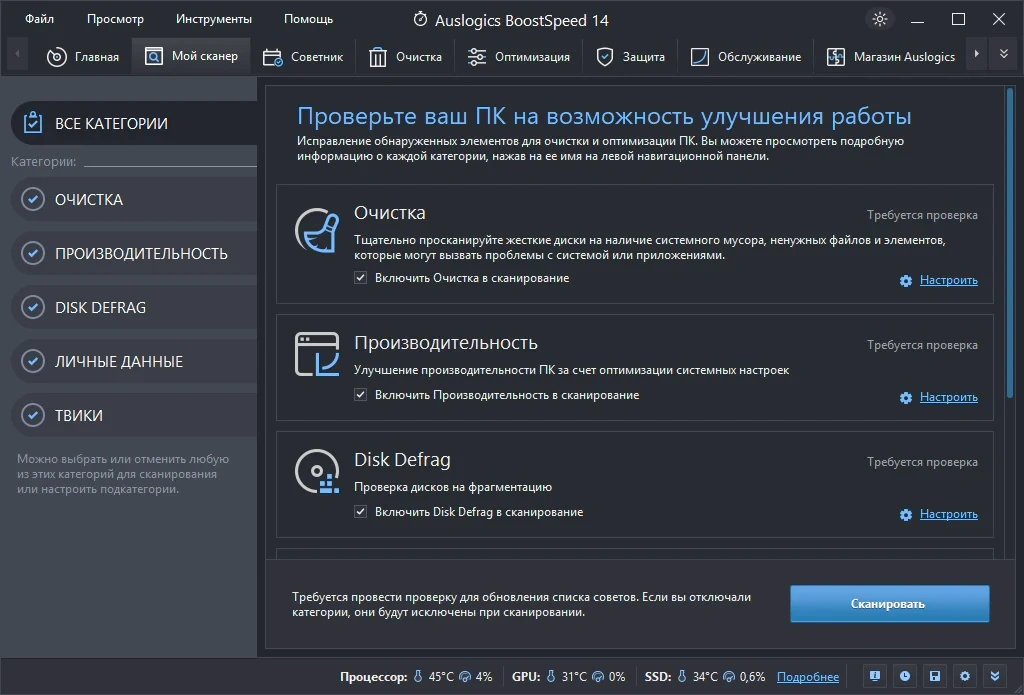Click the processor temperature thermometer icon

coord(418,676)
